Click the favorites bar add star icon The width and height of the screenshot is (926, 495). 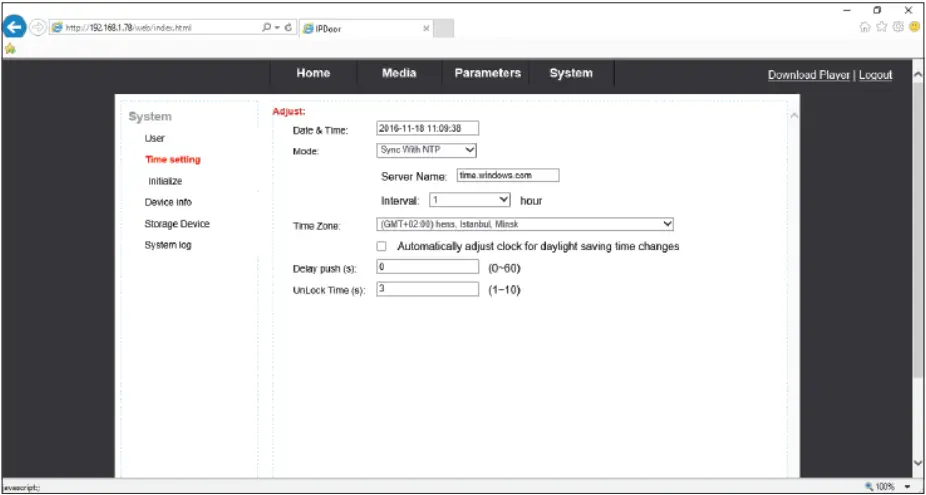9,49
